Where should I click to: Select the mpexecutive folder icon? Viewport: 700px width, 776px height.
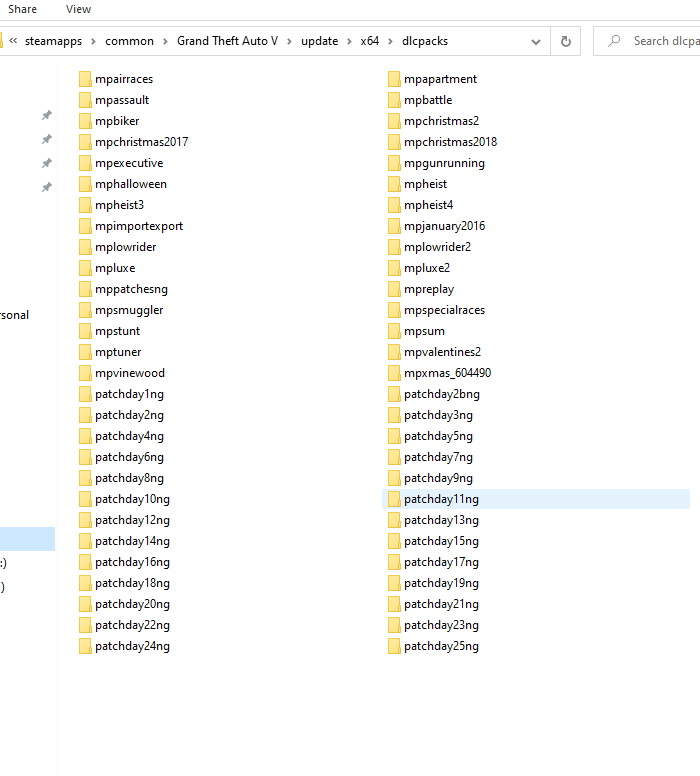[x=85, y=163]
